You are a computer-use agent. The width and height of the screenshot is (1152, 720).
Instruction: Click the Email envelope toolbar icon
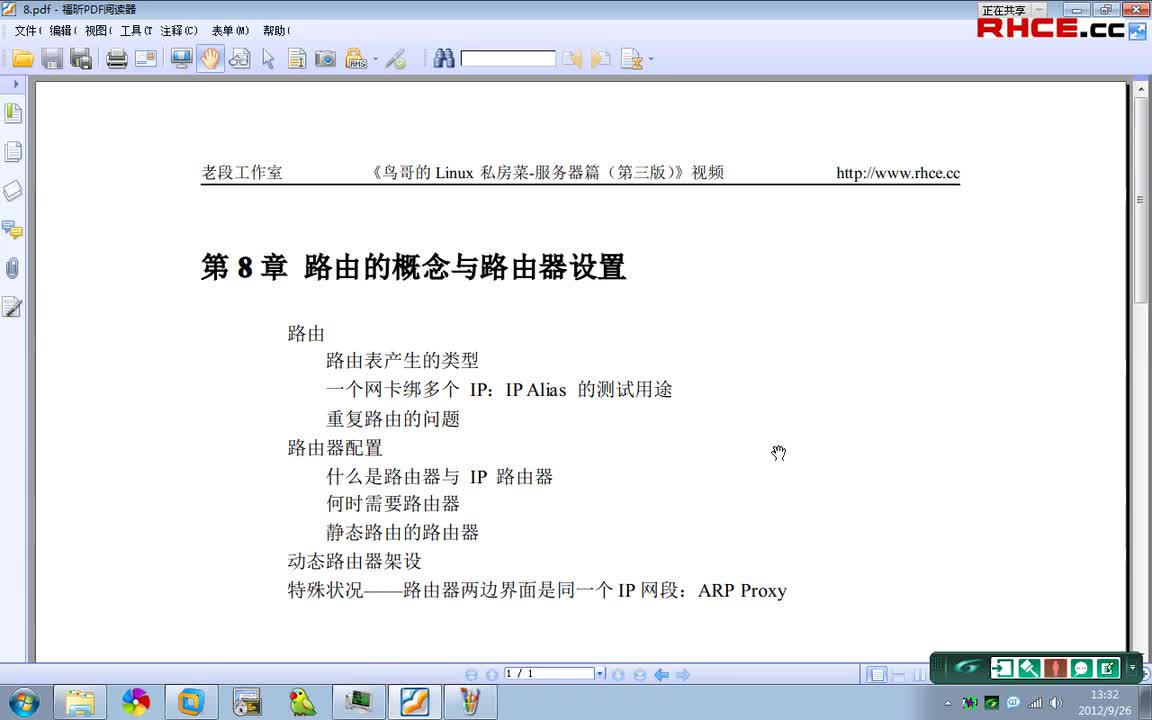point(145,59)
